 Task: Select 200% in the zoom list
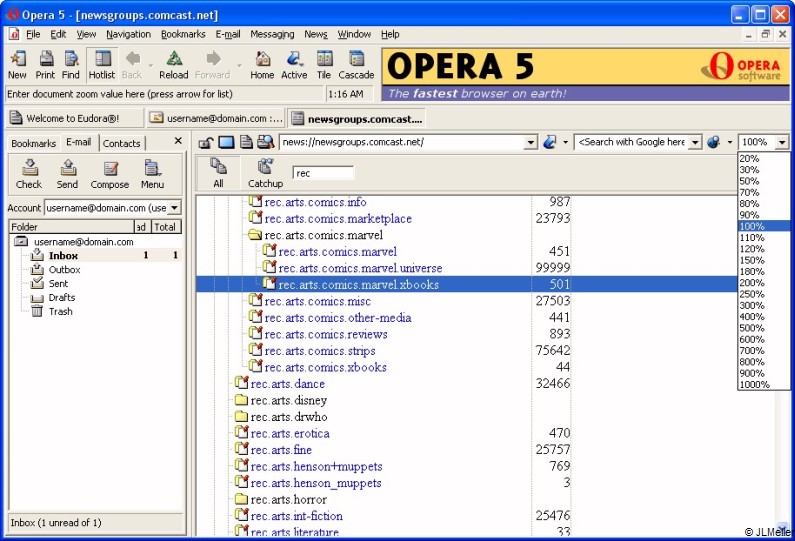(x=764, y=283)
